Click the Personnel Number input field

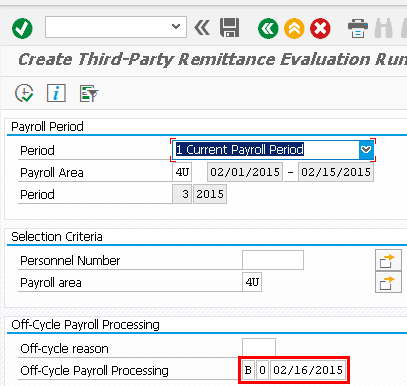pyautogui.click(x=273, y=260)
